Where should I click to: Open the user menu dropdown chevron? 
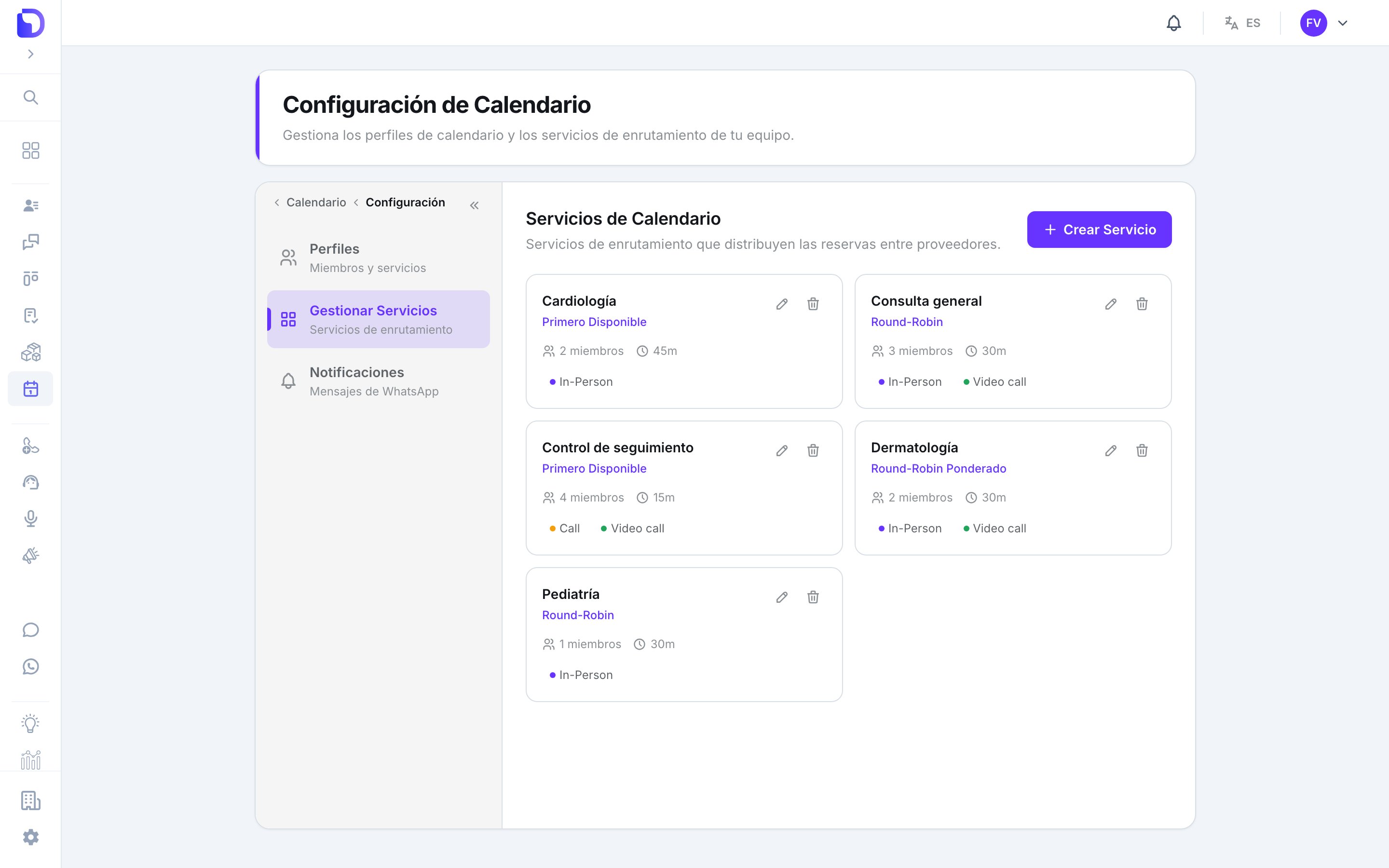[1343, 23]
